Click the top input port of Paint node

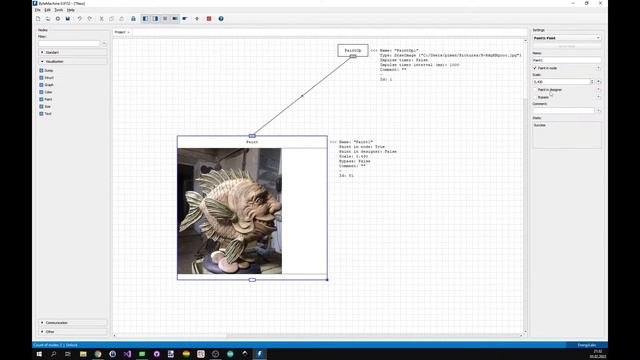(x=252, y=136)
